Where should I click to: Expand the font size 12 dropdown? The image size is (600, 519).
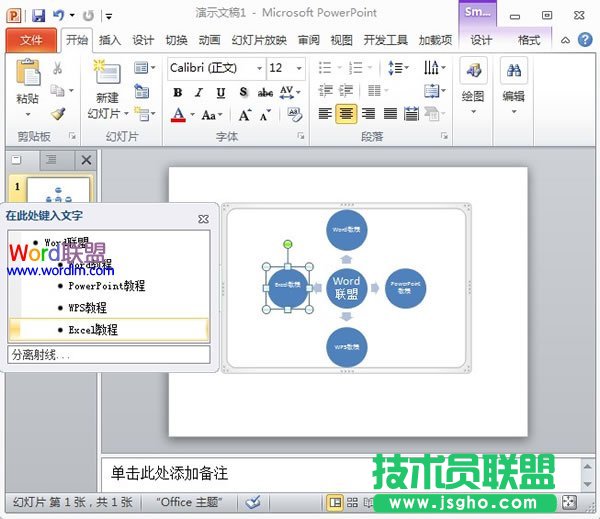point(299,68)
